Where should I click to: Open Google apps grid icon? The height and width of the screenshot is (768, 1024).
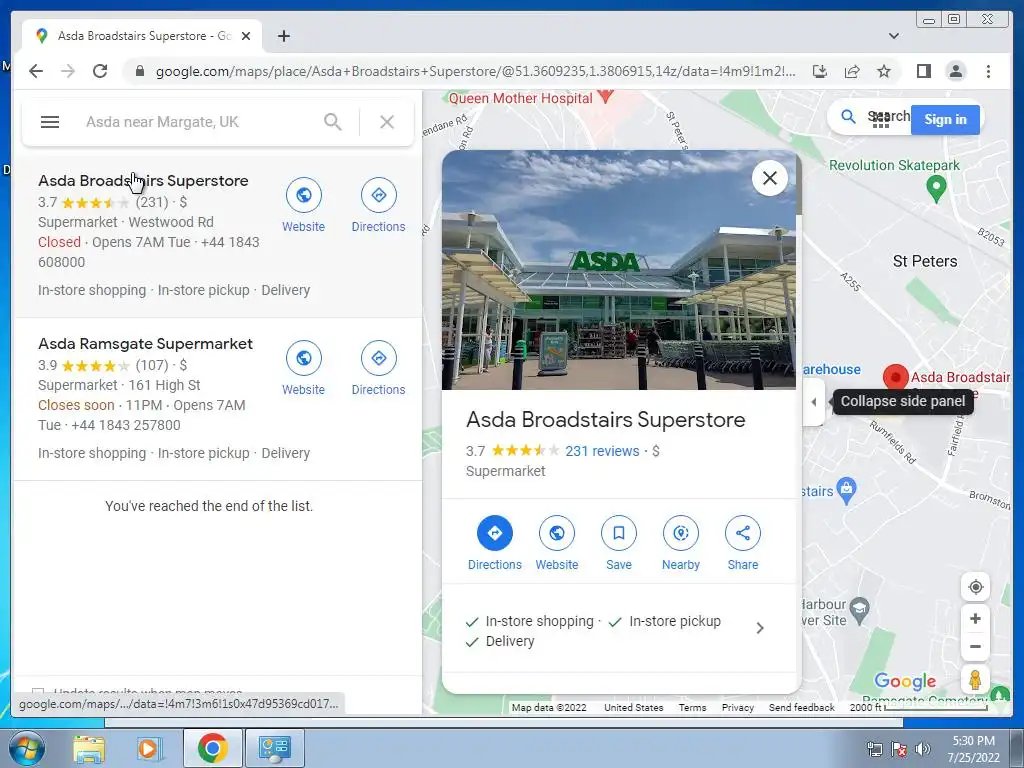point(881,120)
